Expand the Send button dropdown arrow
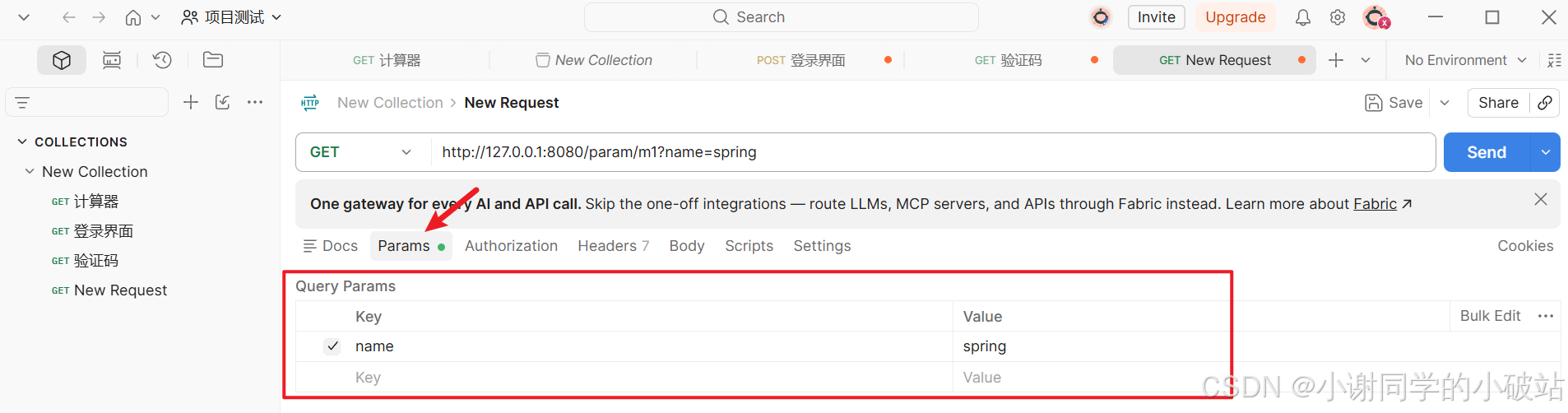Viewport: 1568px width, 413px height. [x=1545, y=152]
